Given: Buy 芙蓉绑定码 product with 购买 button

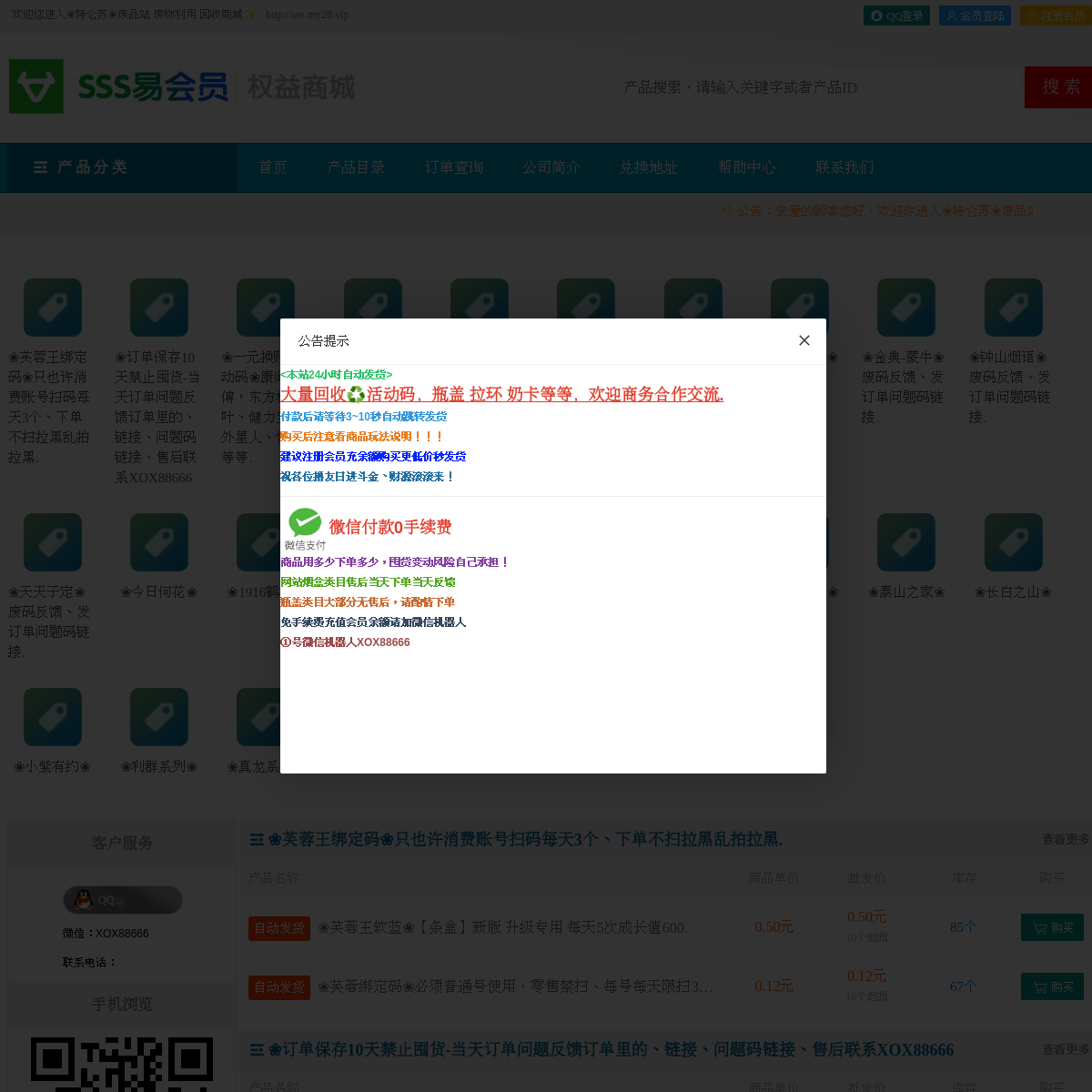Looking at the screenshot, I should coord(1052,986).
